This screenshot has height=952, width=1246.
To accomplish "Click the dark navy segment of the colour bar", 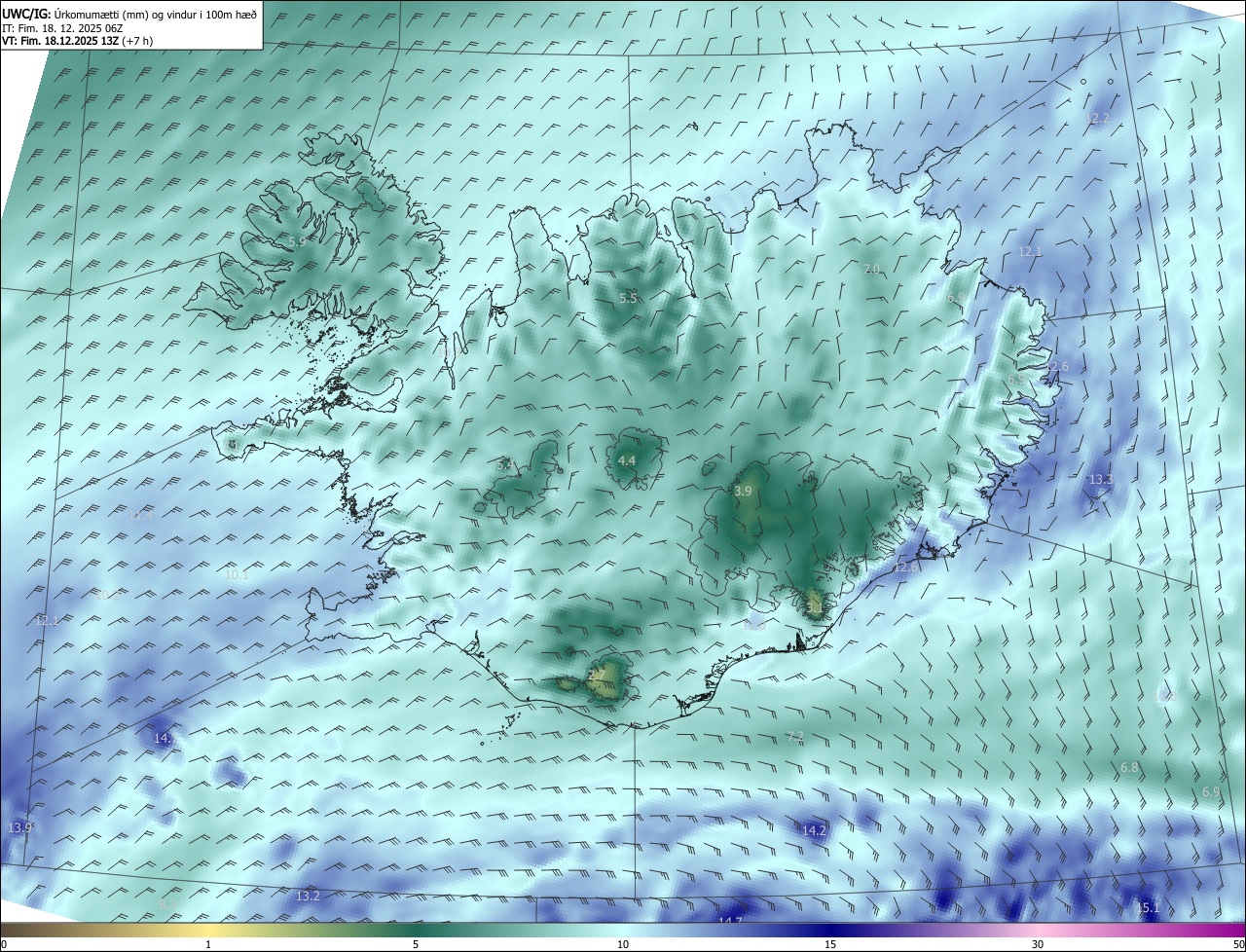I will click(830, 930).
